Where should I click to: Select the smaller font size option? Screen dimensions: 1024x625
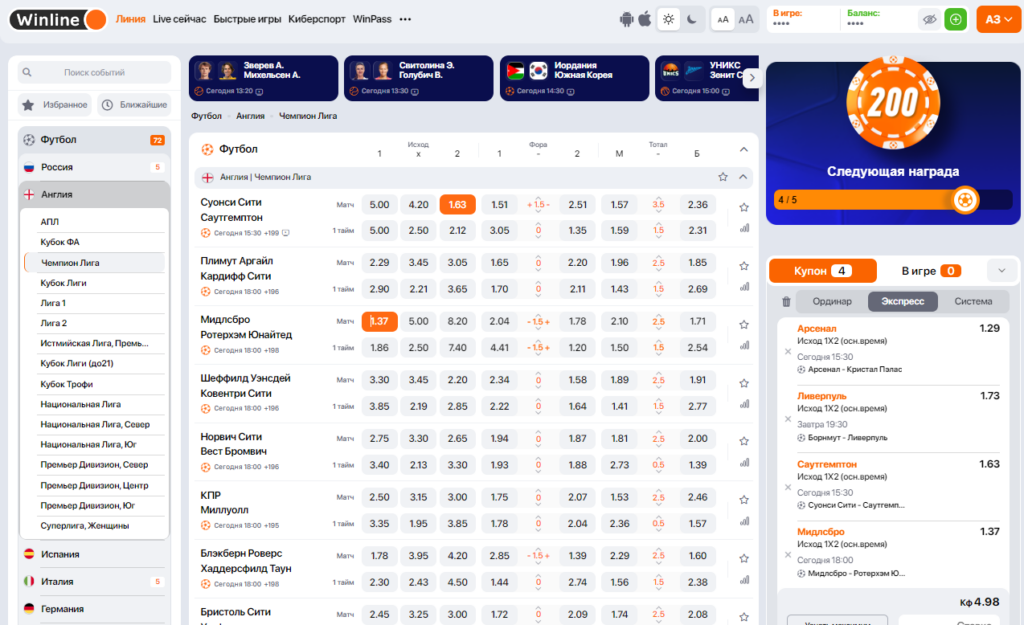point(722,20)
